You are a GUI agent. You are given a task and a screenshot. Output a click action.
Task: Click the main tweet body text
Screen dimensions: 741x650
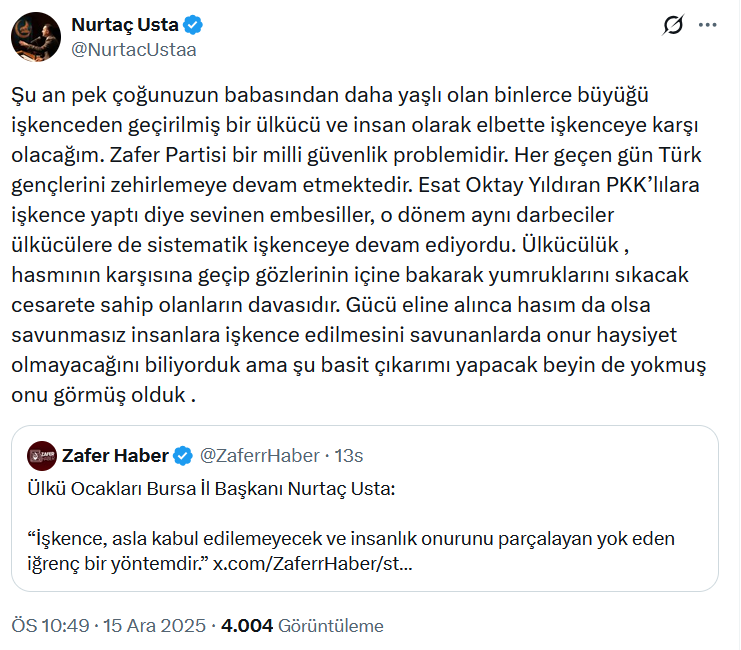[x=360, y=245]
